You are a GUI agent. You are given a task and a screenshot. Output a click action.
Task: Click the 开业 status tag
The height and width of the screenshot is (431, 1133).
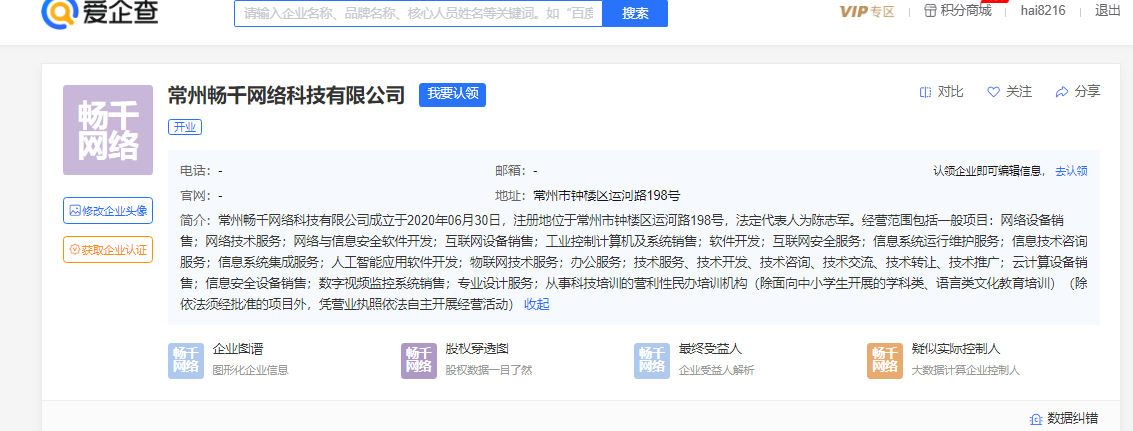tap(185, 127)
